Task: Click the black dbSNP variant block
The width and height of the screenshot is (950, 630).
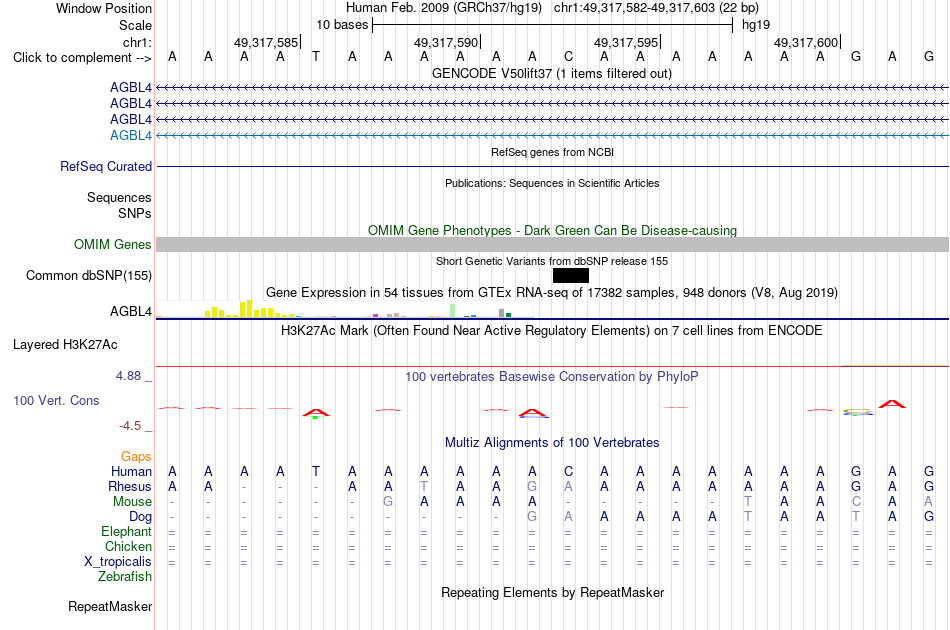Action: [x=571, y=276]
